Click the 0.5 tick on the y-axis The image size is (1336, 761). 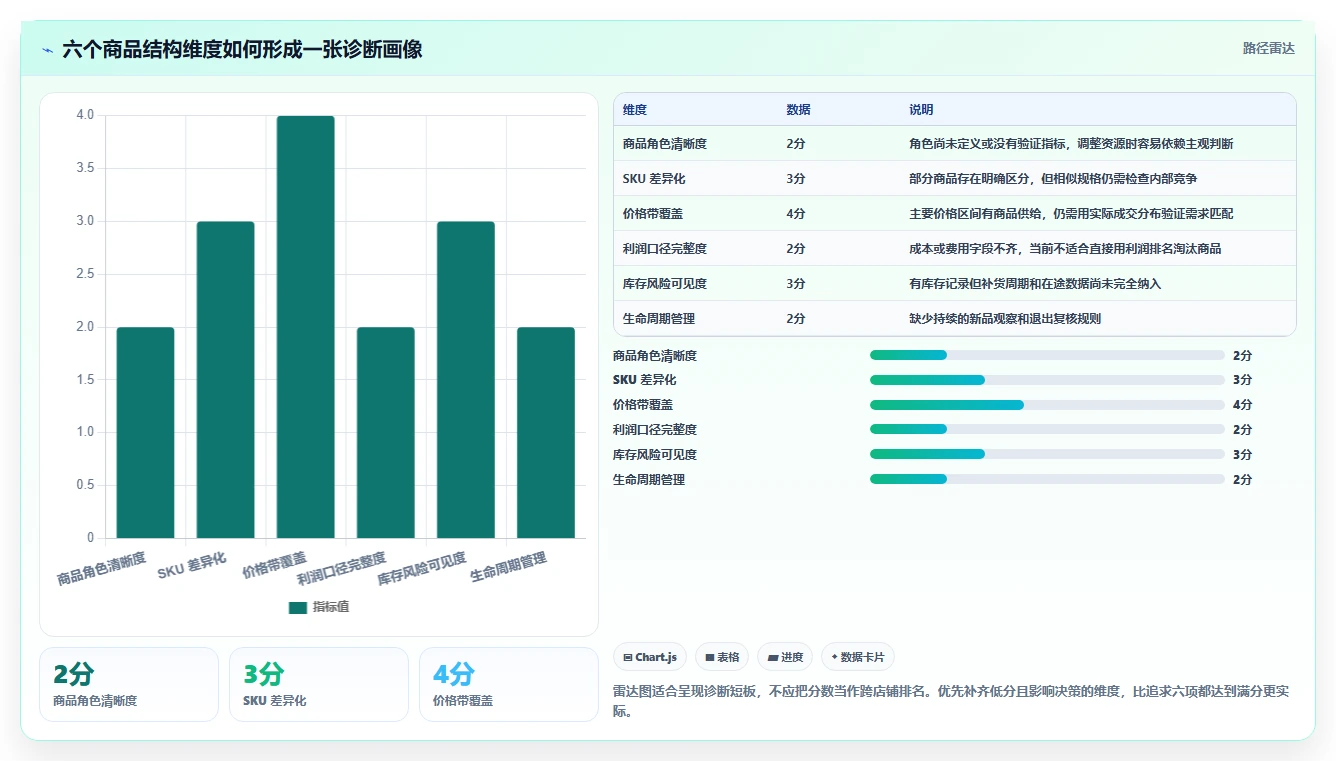tap(85, 485)
